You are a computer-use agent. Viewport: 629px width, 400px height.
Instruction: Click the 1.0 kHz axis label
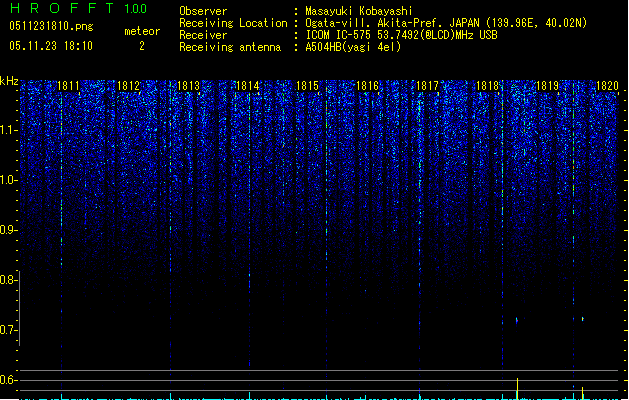(8, 180)
